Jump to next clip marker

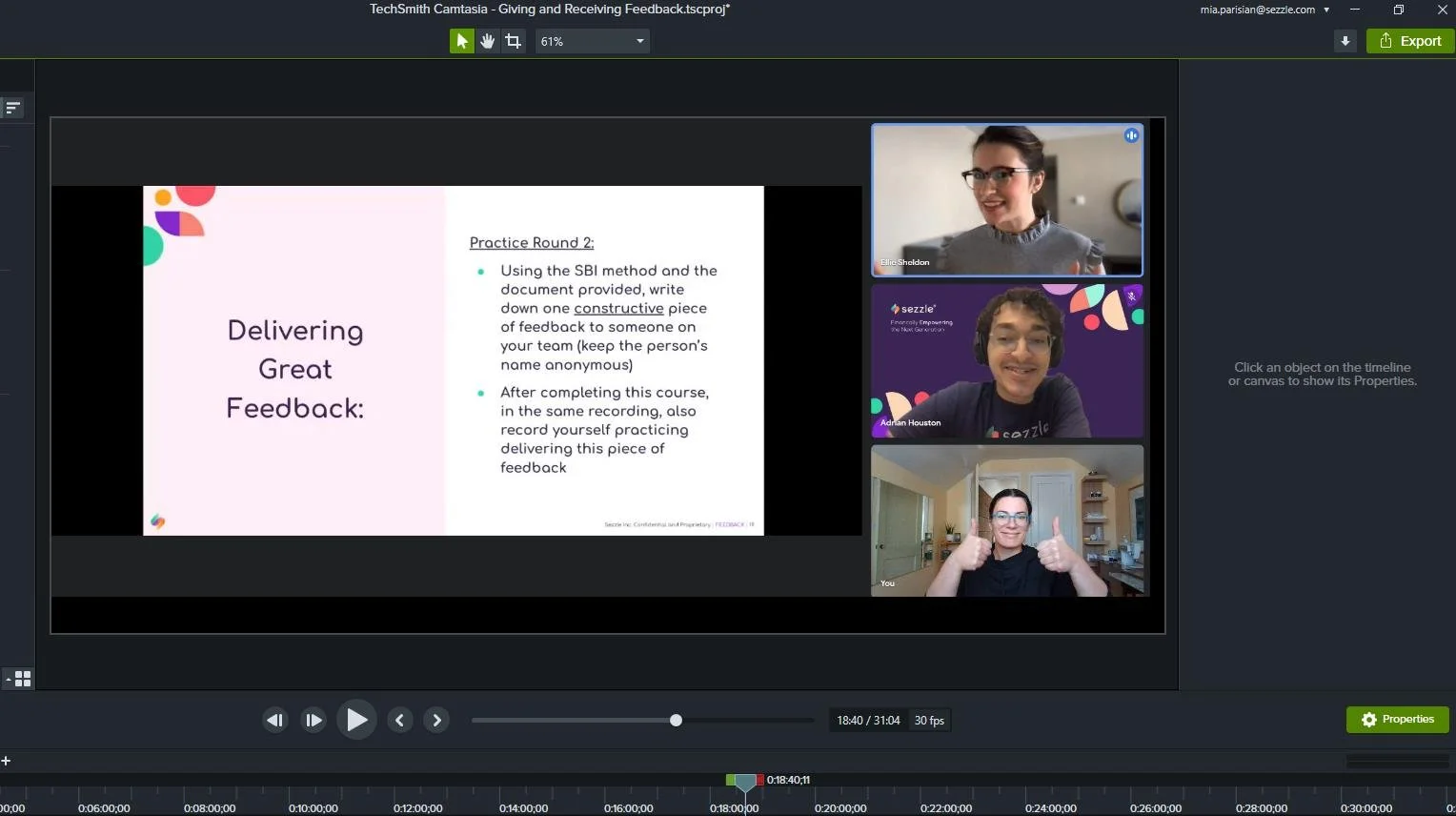tap(436, 721)
